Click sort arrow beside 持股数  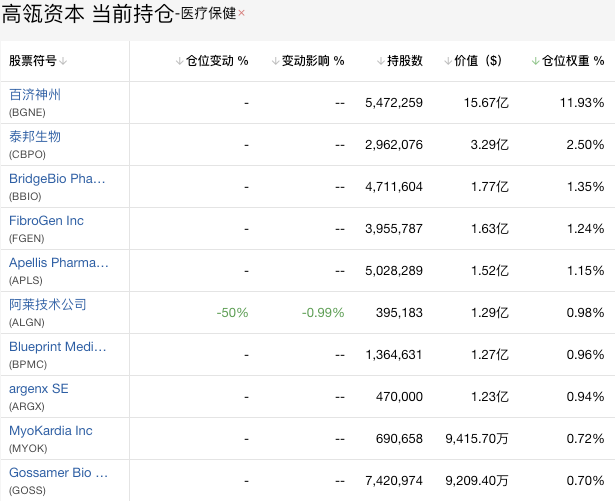pyautogui.click(x=381, y=61)
